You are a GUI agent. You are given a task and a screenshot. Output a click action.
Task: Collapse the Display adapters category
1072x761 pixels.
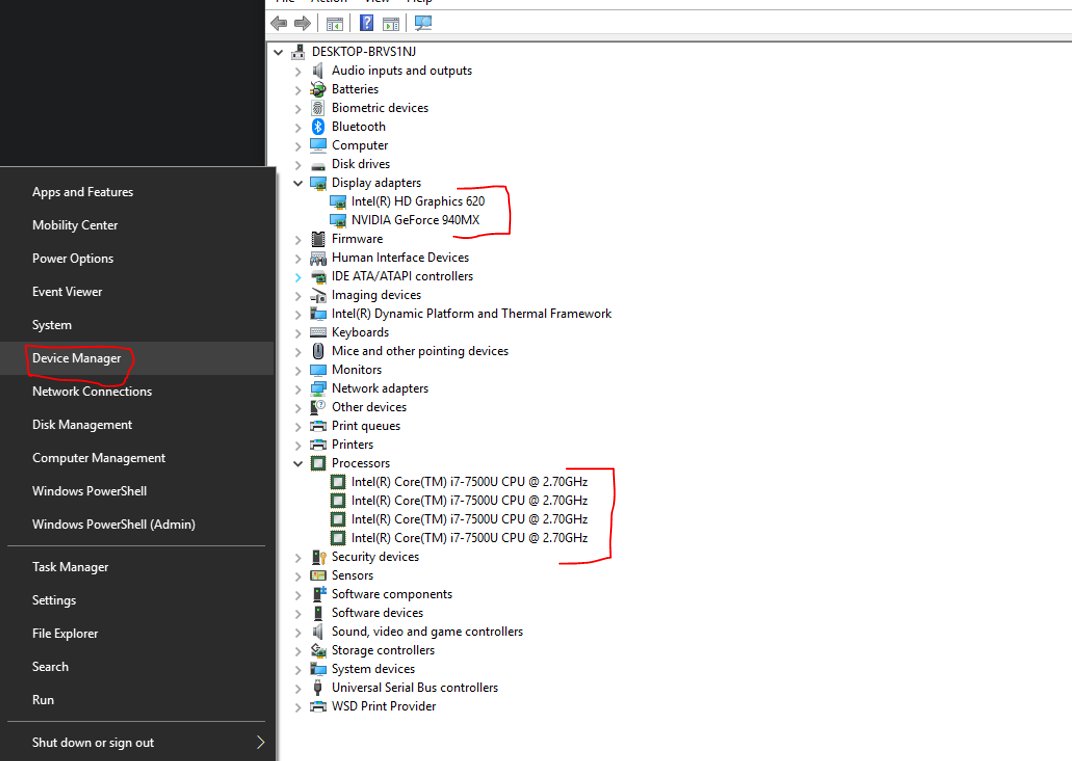(x=298, y=183)
